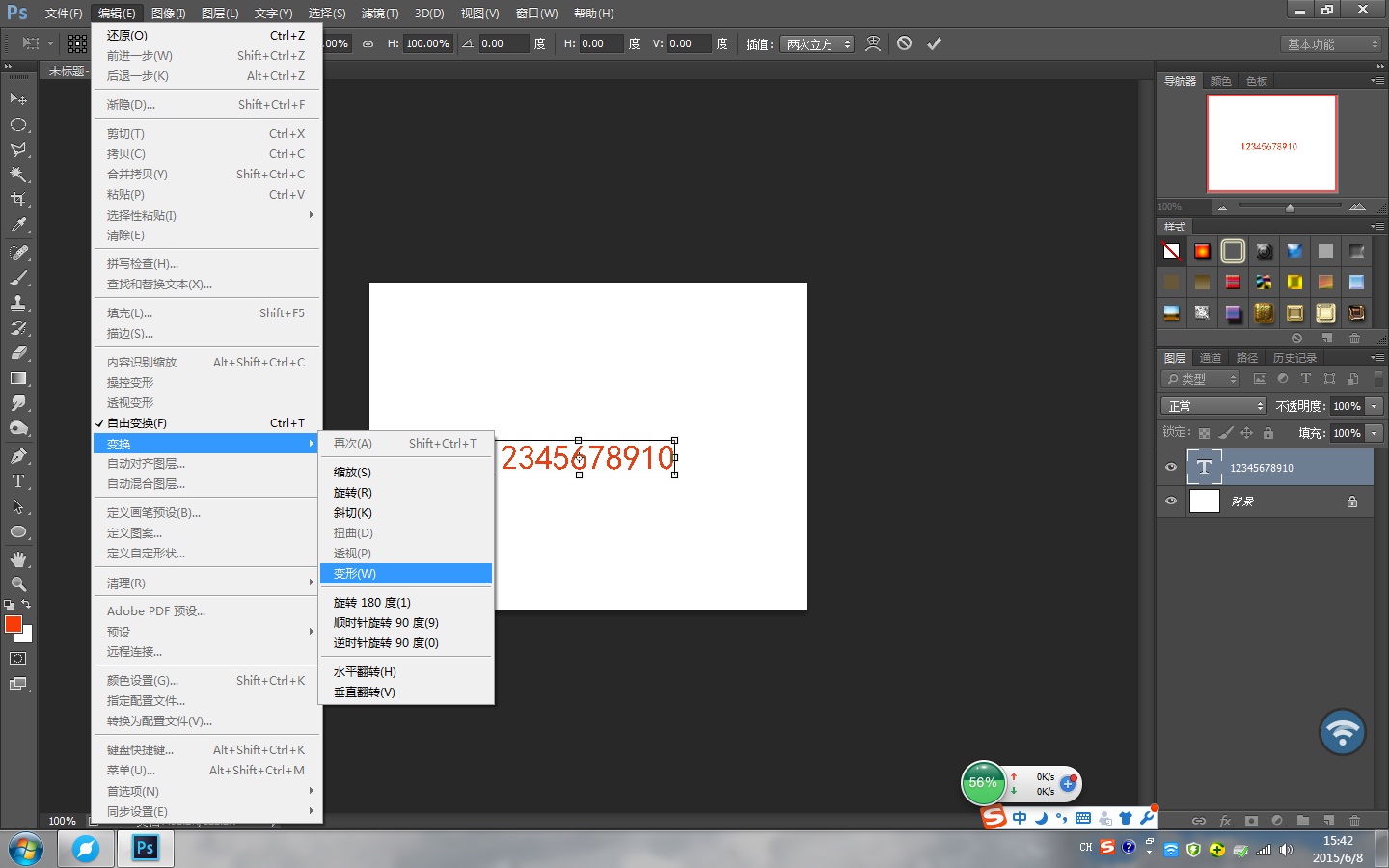Cancel the transform with the cancel icon
This screenshot has width=1389, height=868.
coord(904,43)
